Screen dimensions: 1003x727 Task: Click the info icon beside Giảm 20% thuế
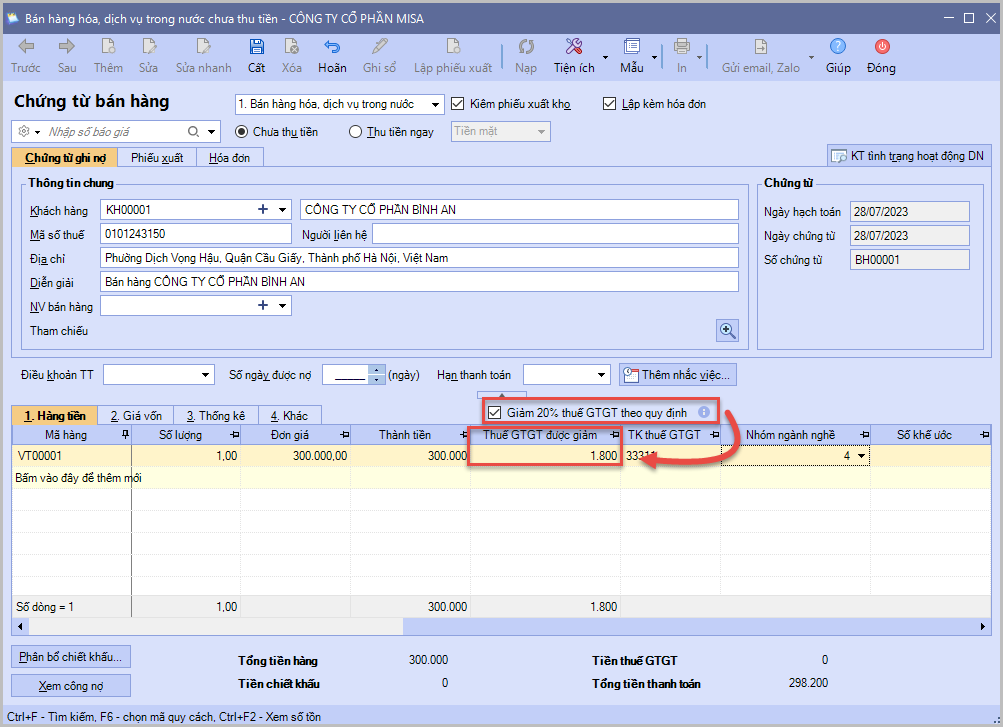coord(704,412)
